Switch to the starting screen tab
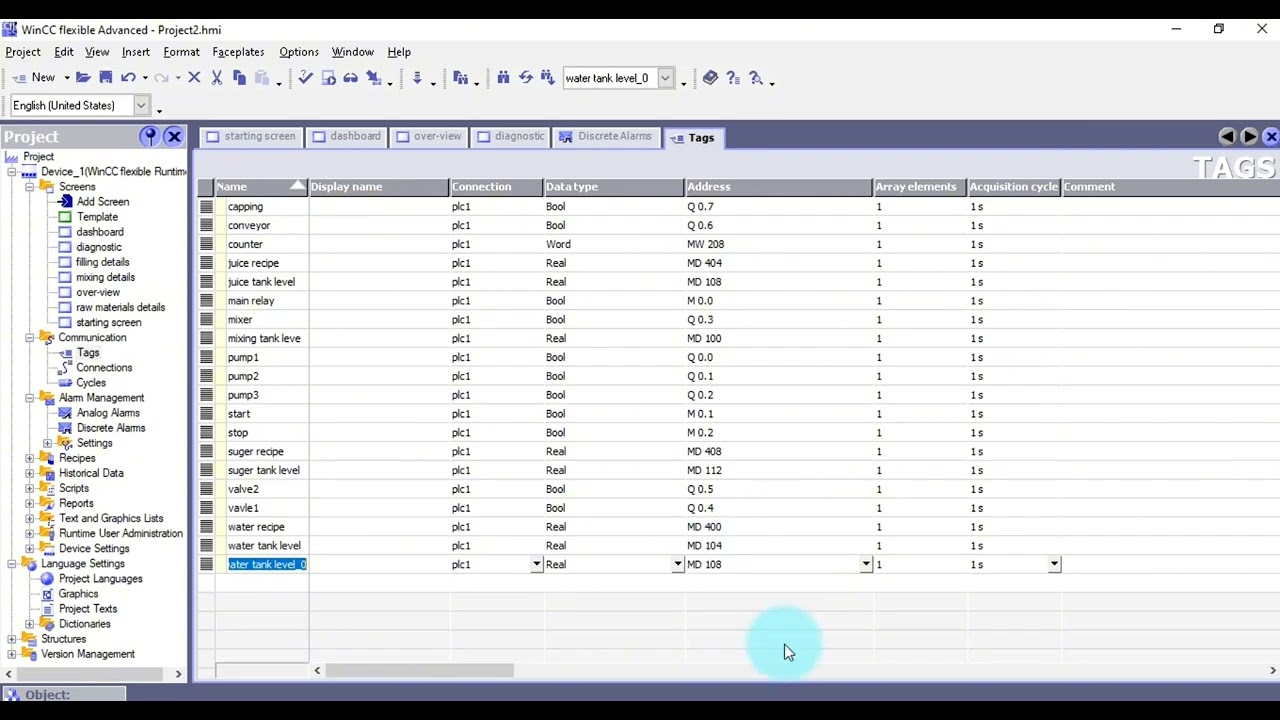This screenshot has height=720, width=1280. [x=250, y=137]
